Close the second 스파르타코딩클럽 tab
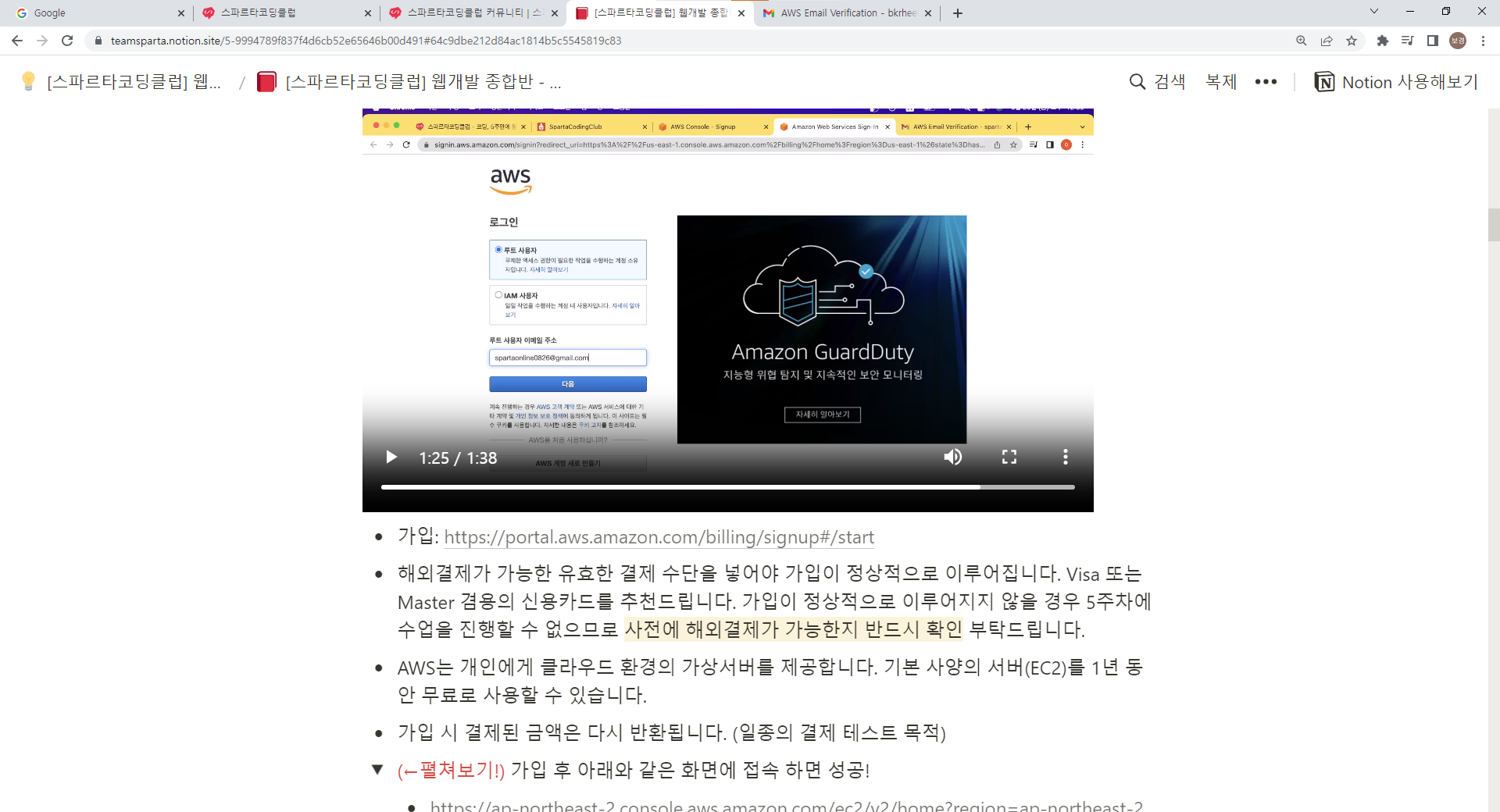The width and height of the screenshot is (1500, 812). (368, 13)
